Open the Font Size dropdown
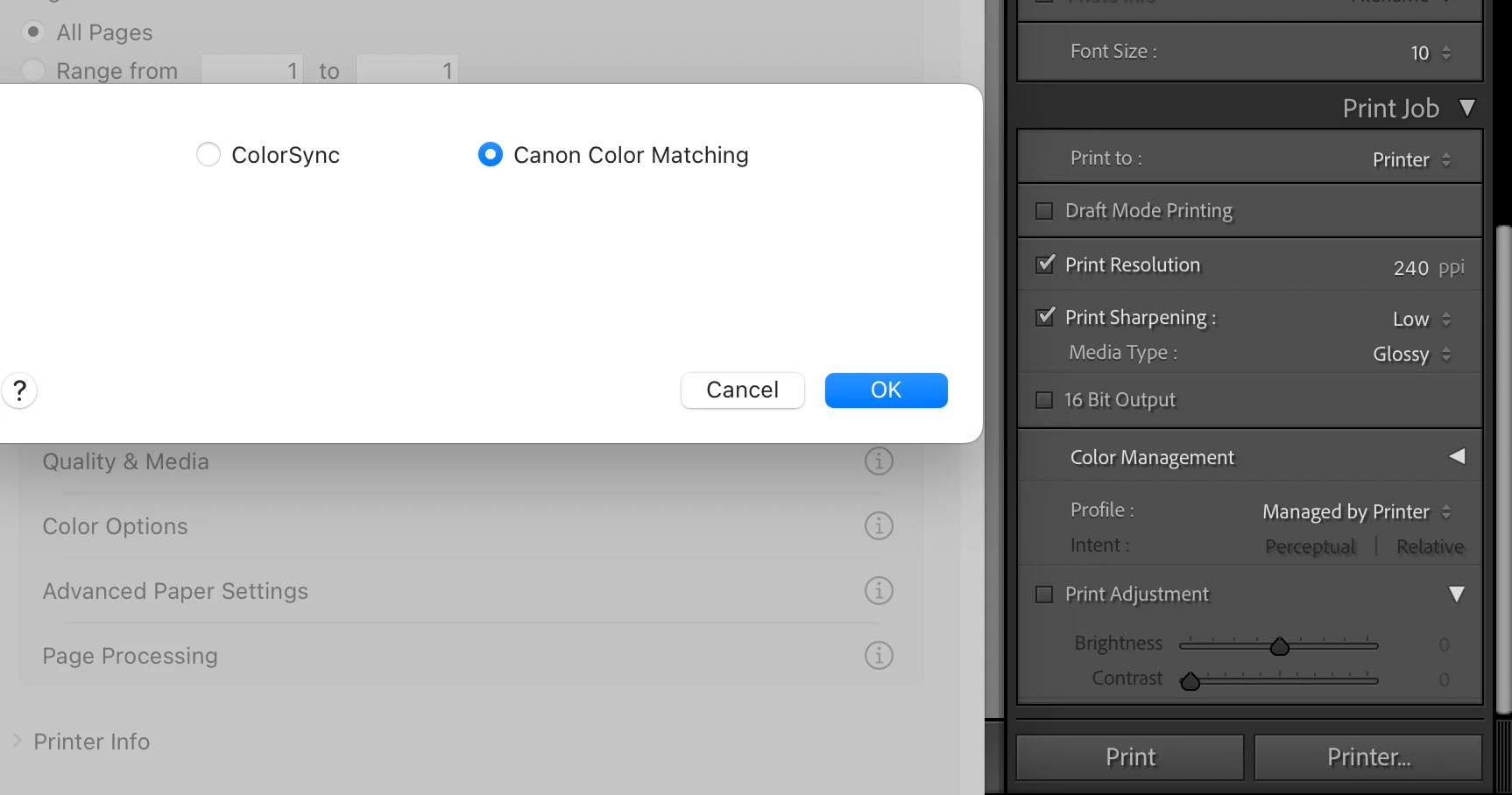This screenshot has width=1512, height=795. (x=1431, y=53)
